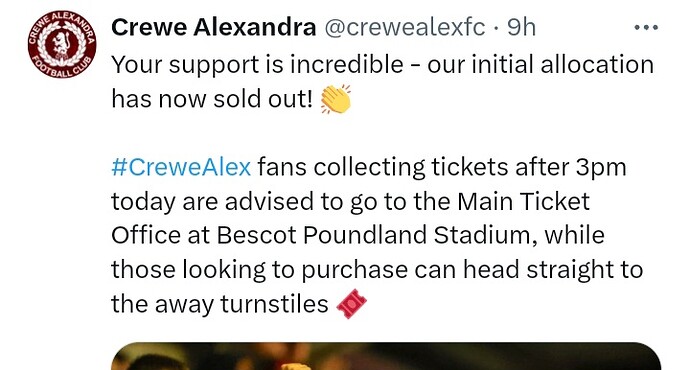Click the "has now sold out!" line
The image size is (690, 370).
point(212,99)
